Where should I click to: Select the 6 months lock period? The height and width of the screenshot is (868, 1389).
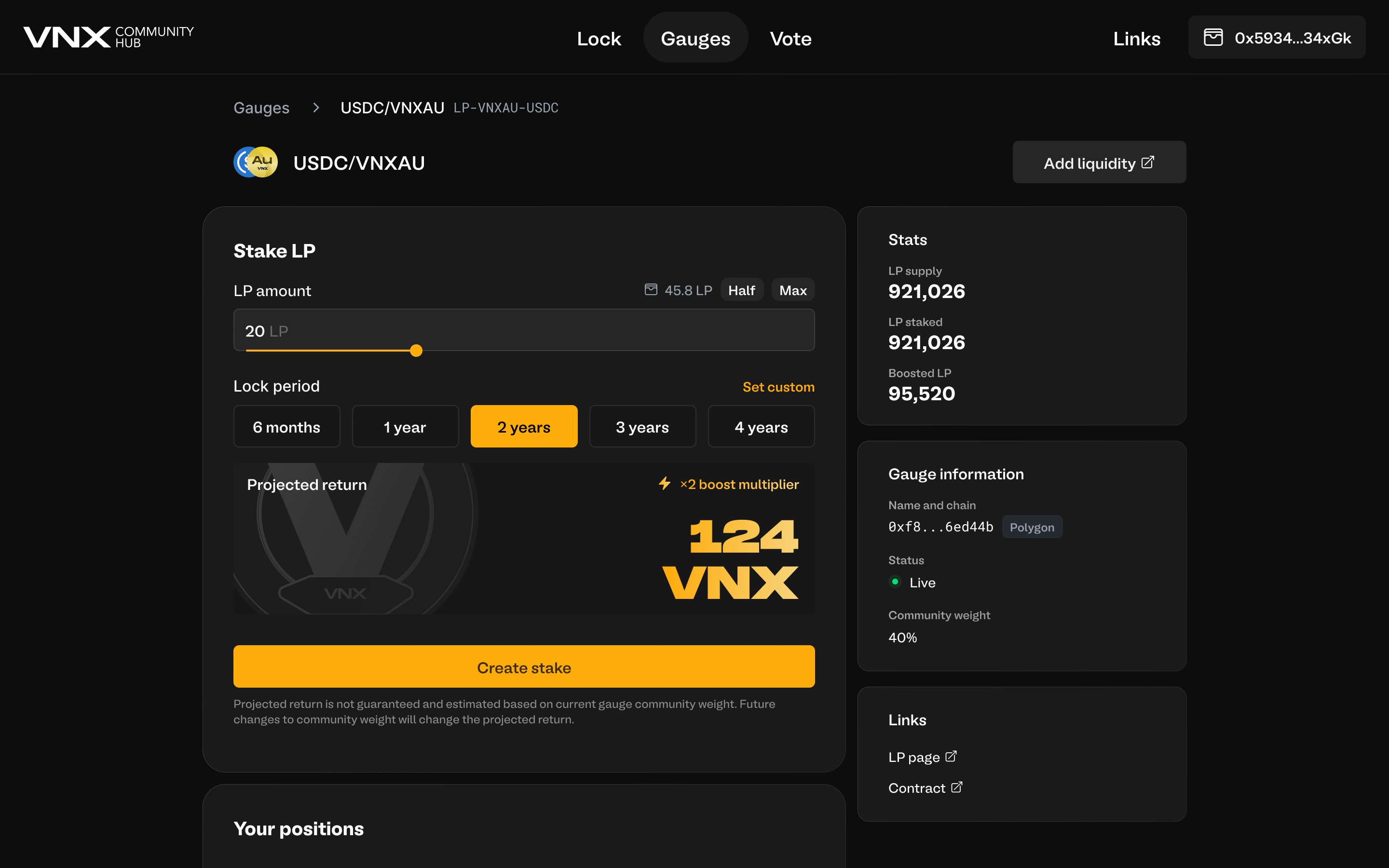pyautogui.click(x=286, y=427)
